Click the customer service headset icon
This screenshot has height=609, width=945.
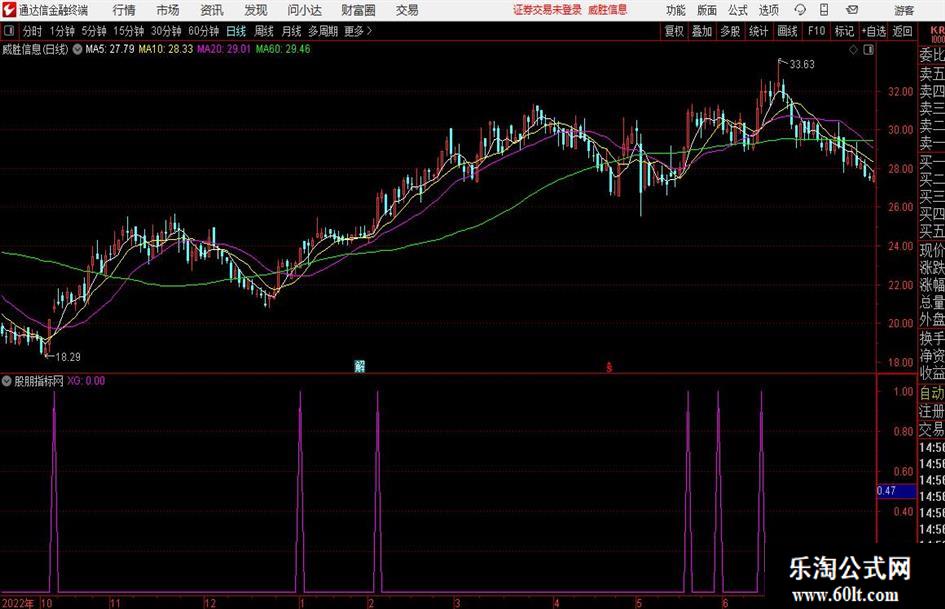pyautogui.click(x=800, y=10)
